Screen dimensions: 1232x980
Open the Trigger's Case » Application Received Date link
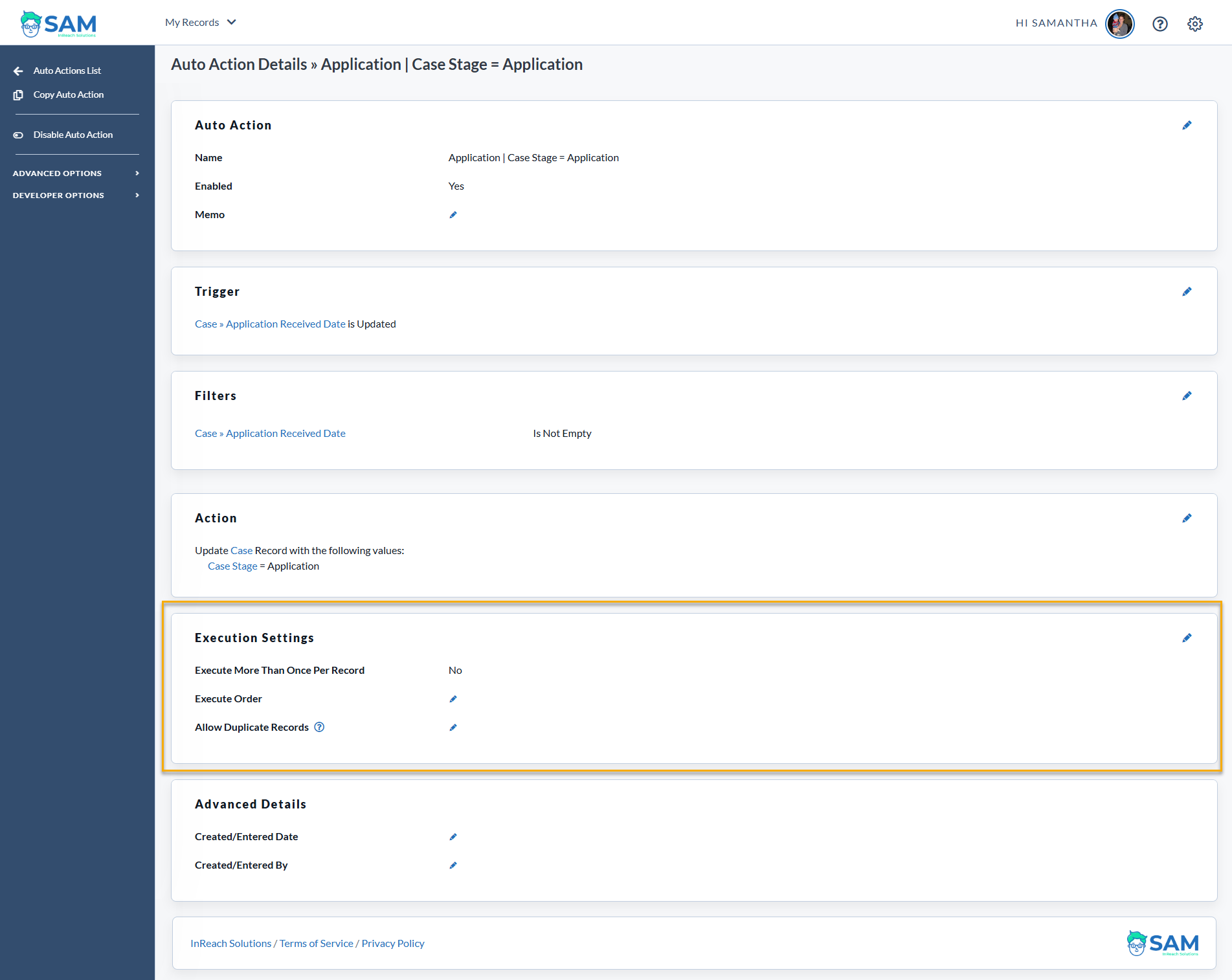coord(270,324)
